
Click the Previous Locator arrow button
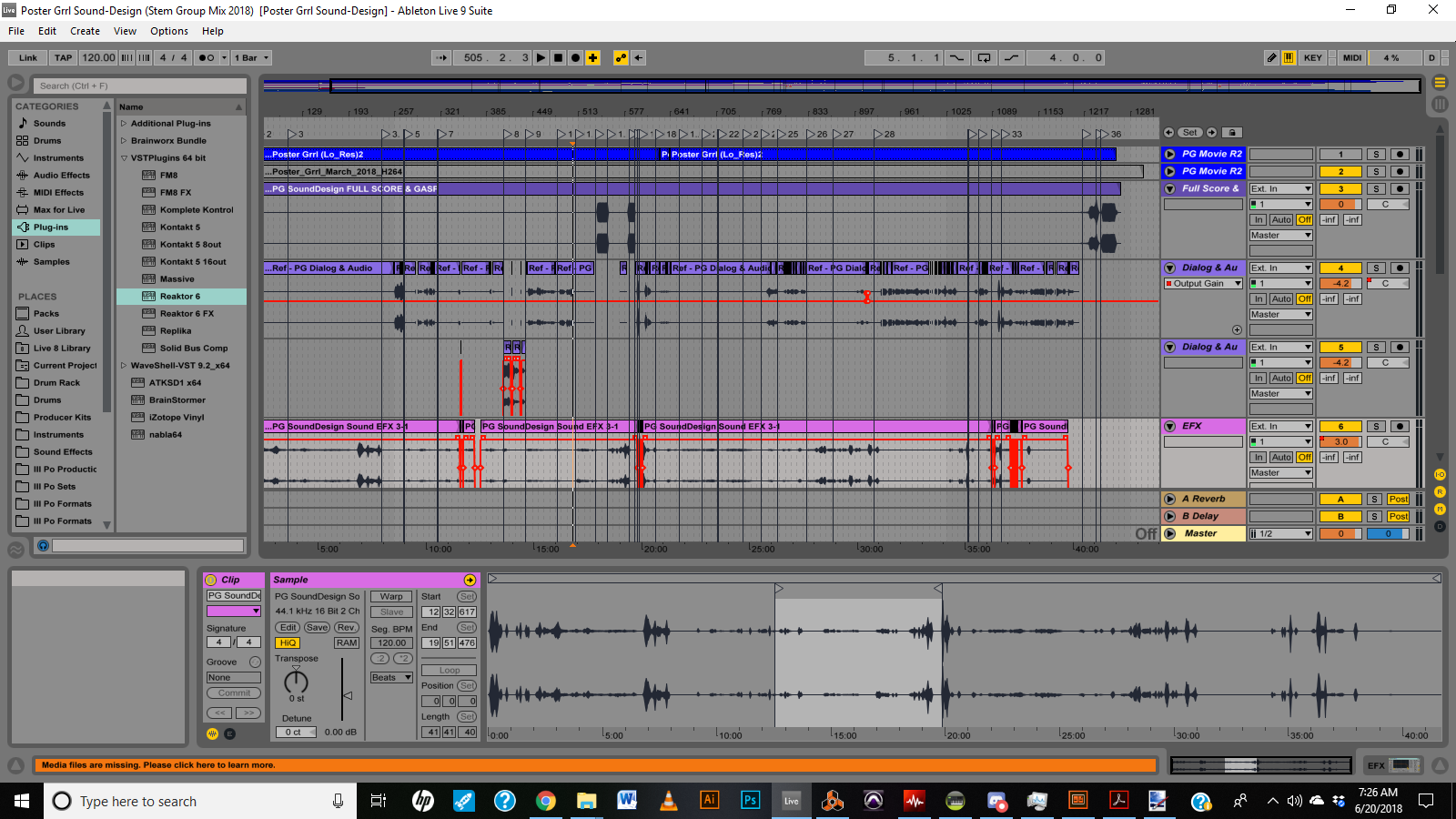coord(1169,133)
